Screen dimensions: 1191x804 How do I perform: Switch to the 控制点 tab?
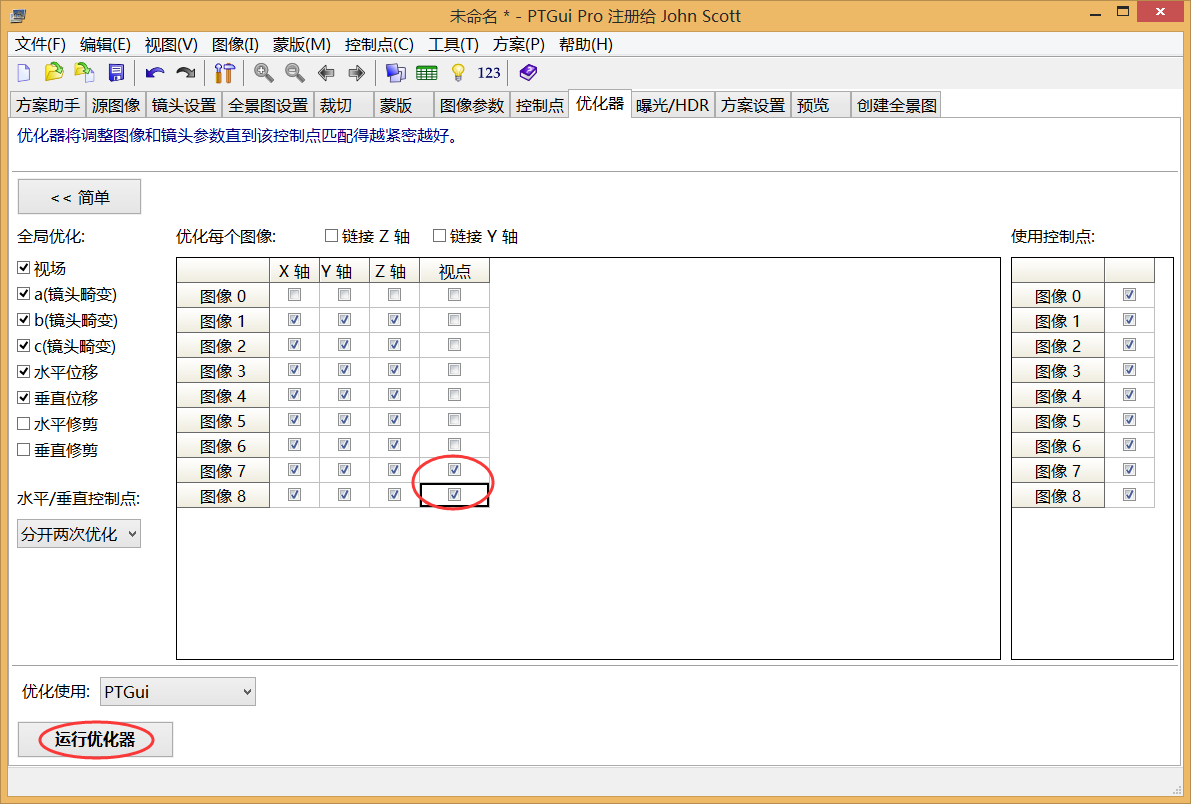point(540,105)
